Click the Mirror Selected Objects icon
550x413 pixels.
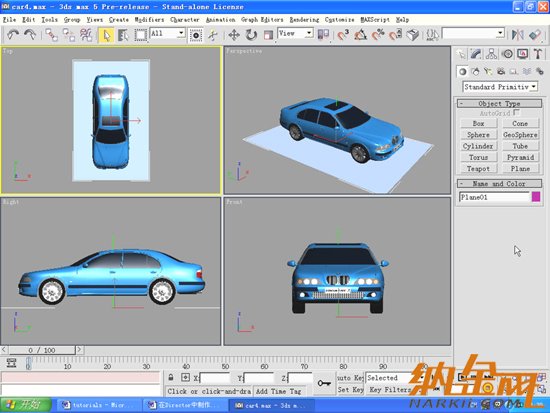point(517,35)
